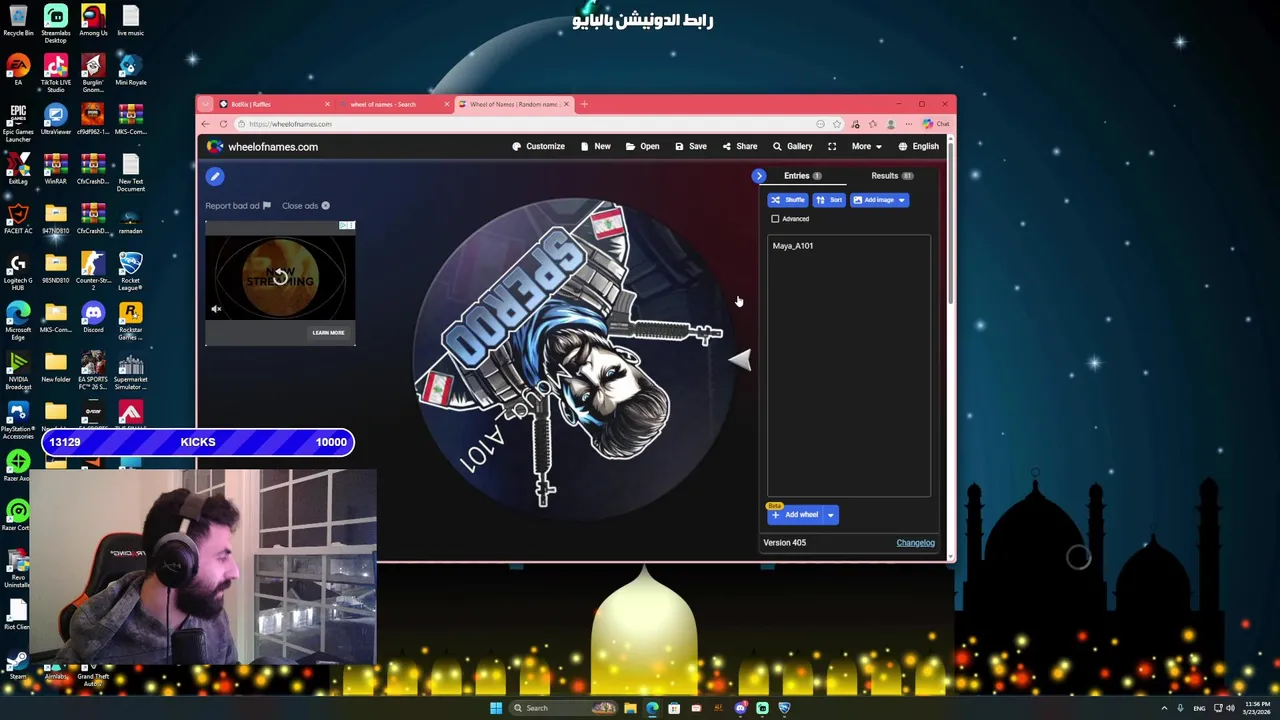Spin the Speroo wheel
Viewport: 1280px width, 720px height.
(x=572, y=360)
